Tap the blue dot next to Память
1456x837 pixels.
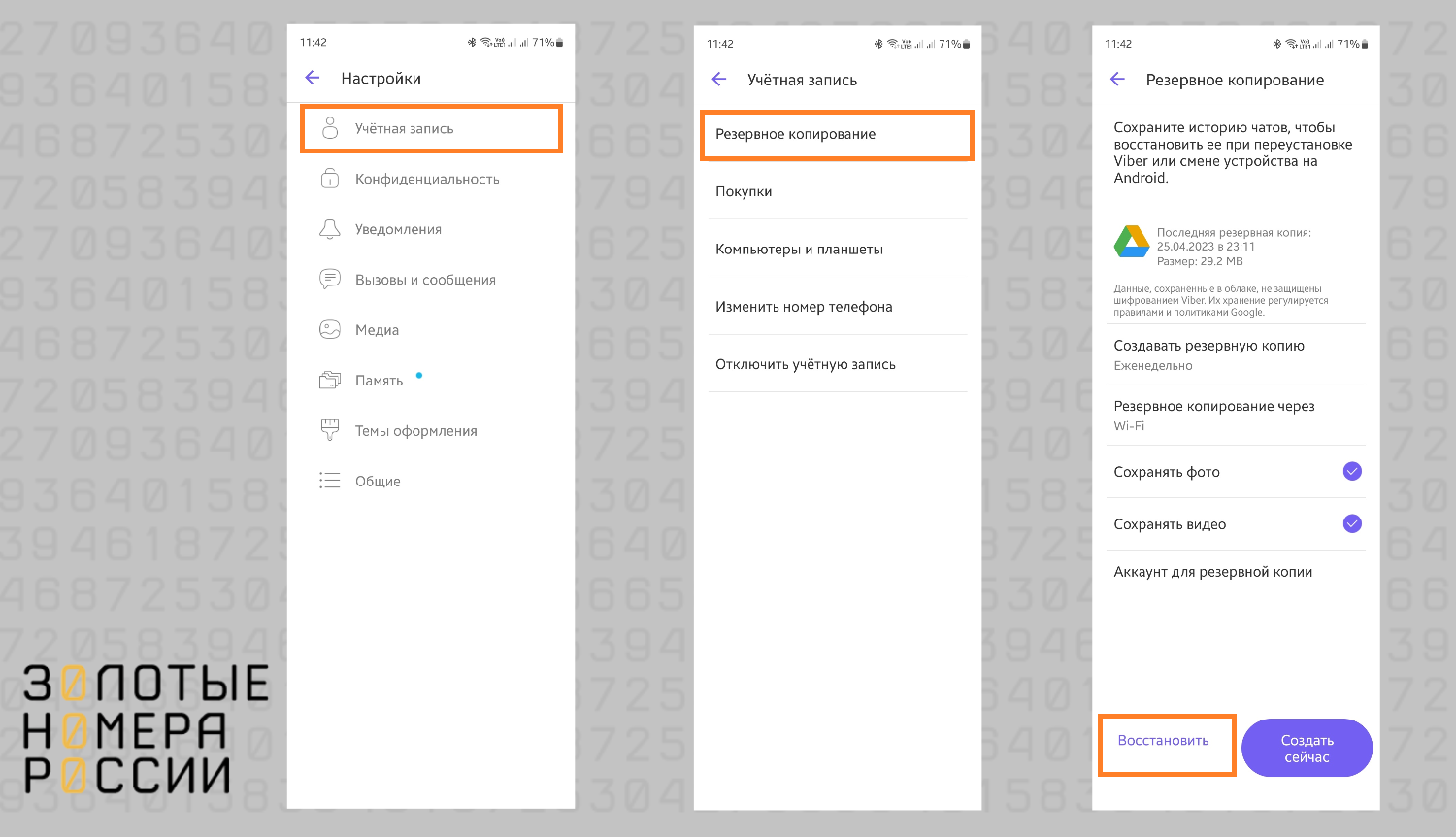[x=419, y=375]
